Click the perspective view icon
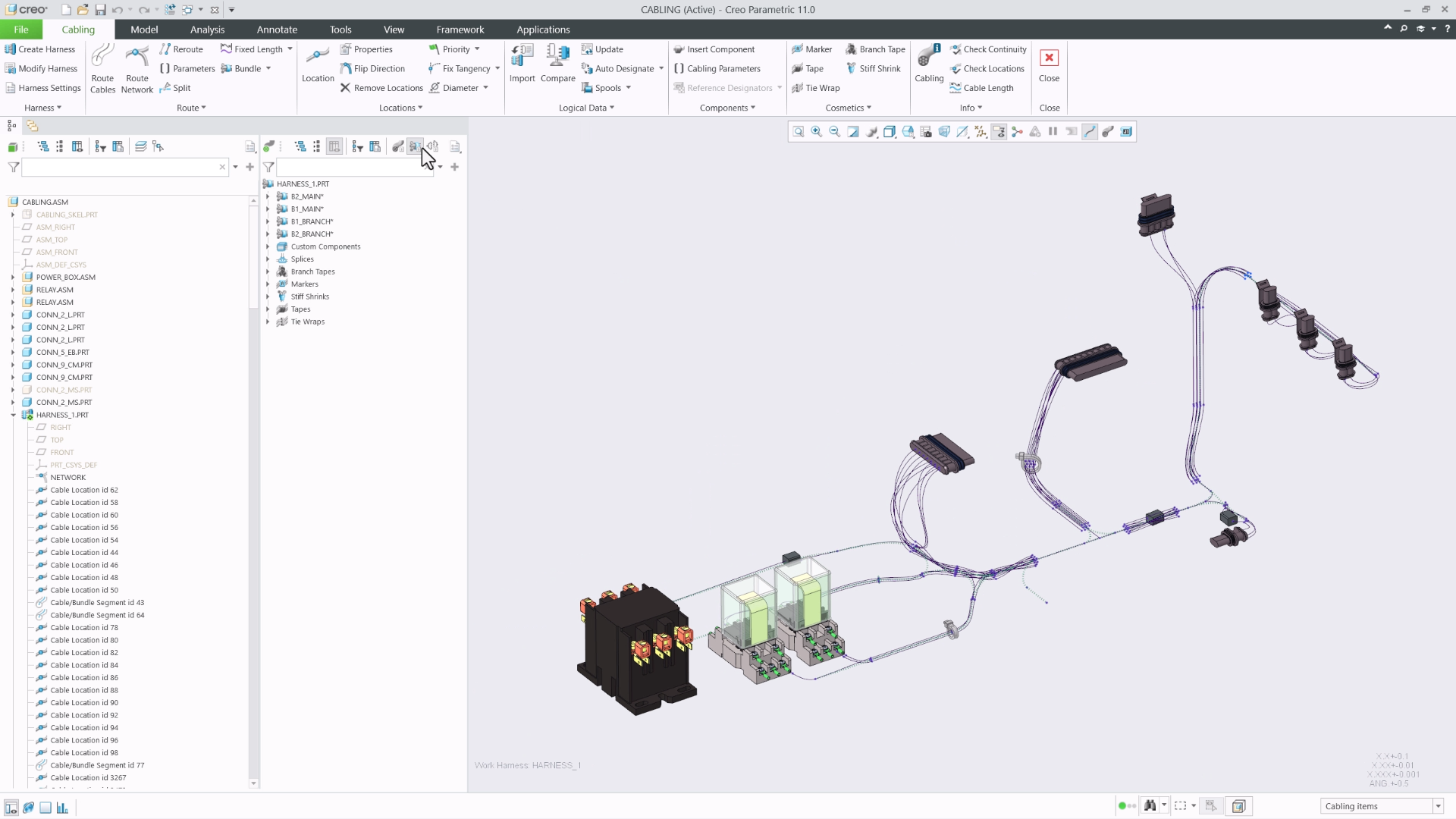This screenshot has width=1456, height=819. [x=944, y=132]
